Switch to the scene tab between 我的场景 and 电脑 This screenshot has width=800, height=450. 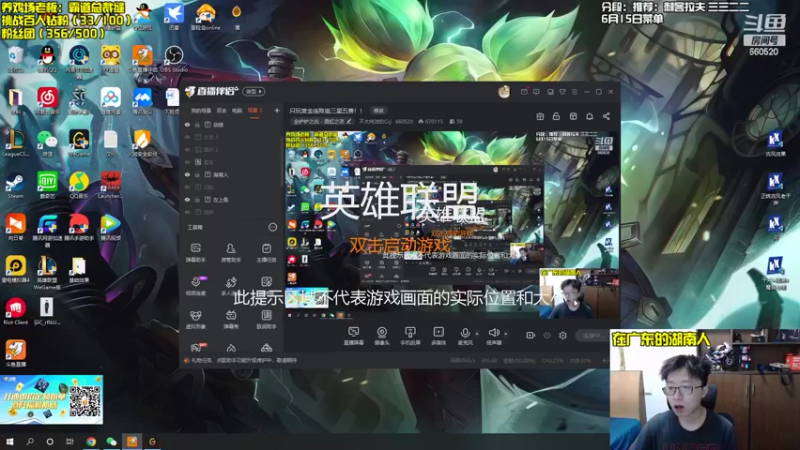point(221,110)
